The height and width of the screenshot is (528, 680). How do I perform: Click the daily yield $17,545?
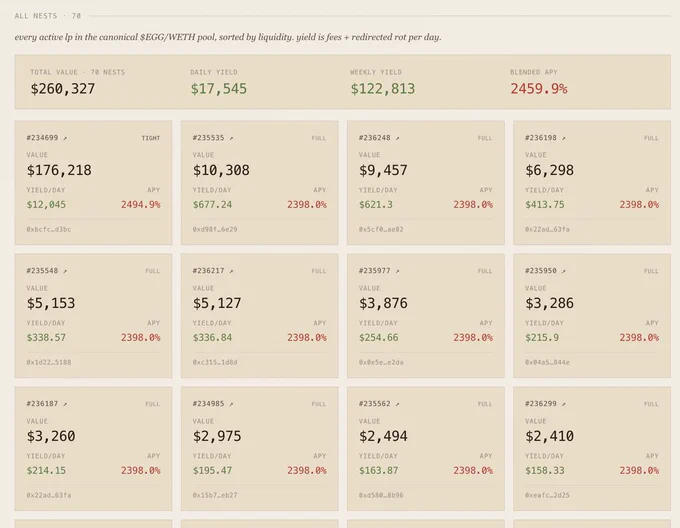click(219, 89)
